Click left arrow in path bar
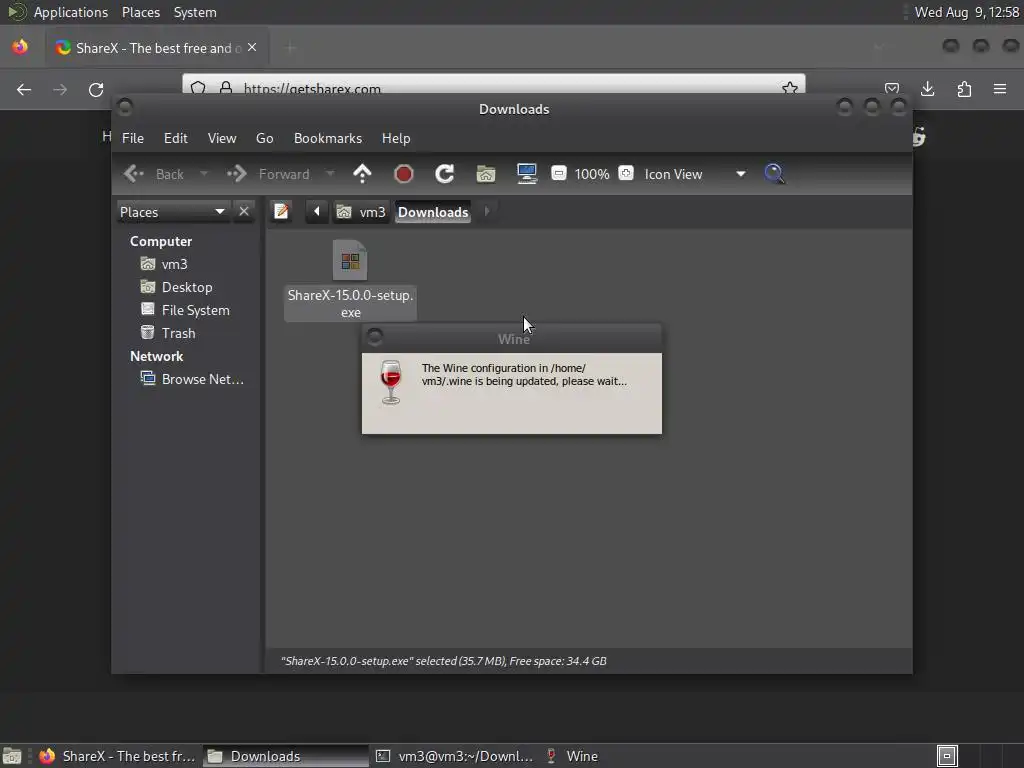This screenshot has height=768, width=1024. click(x=317, y=212)
